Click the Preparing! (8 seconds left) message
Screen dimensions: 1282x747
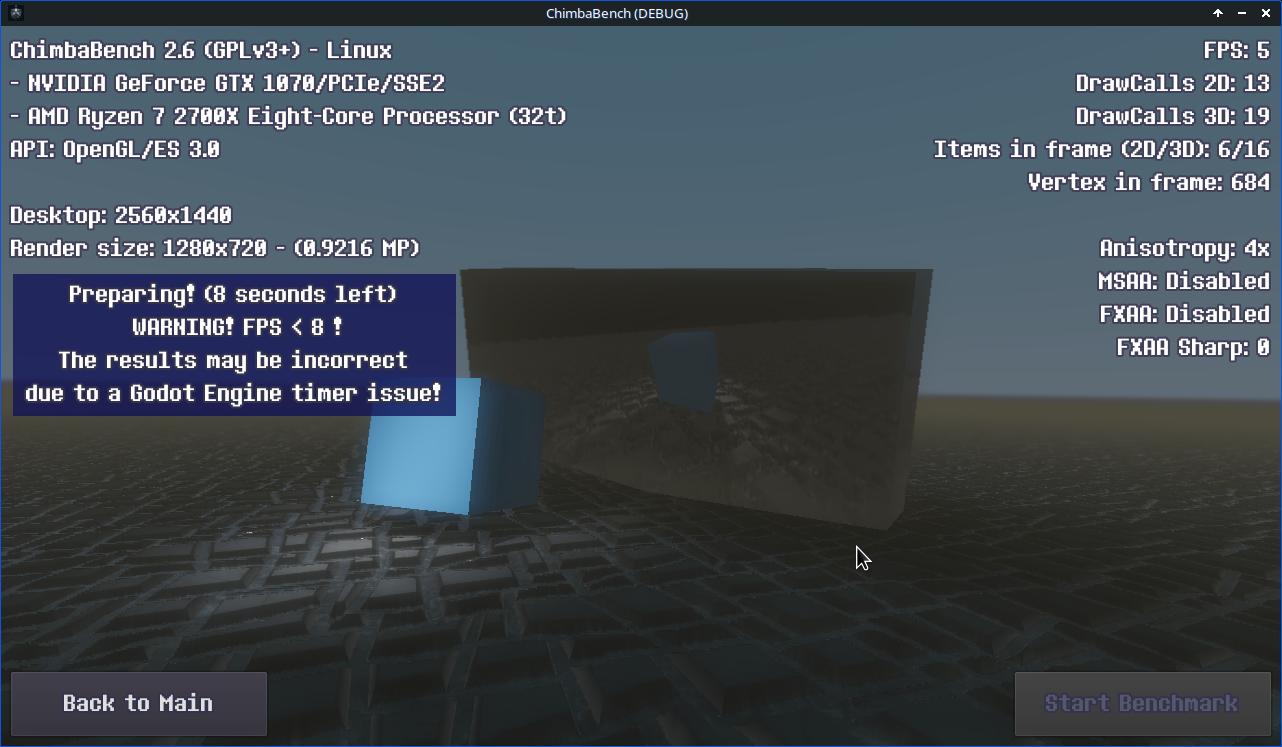click(x=233, y=294)
